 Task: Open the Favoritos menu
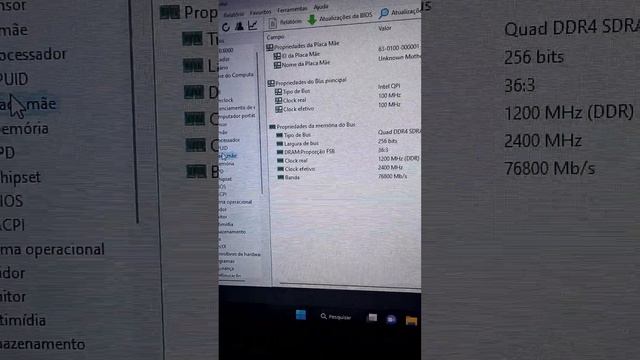pos(260,12)
